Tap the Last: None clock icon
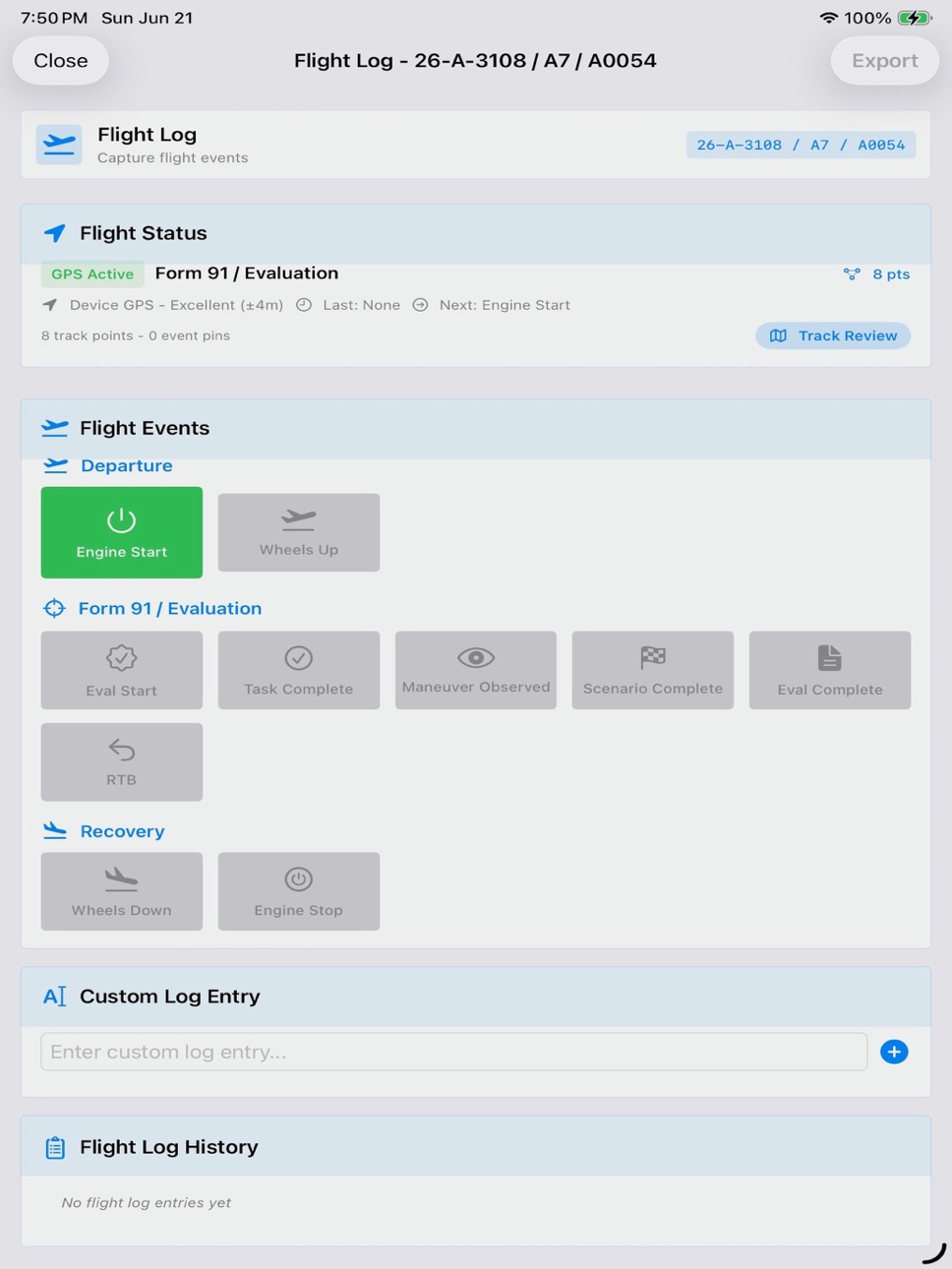This screenshot has width=952, height=1269. click(x=304, y=305)
